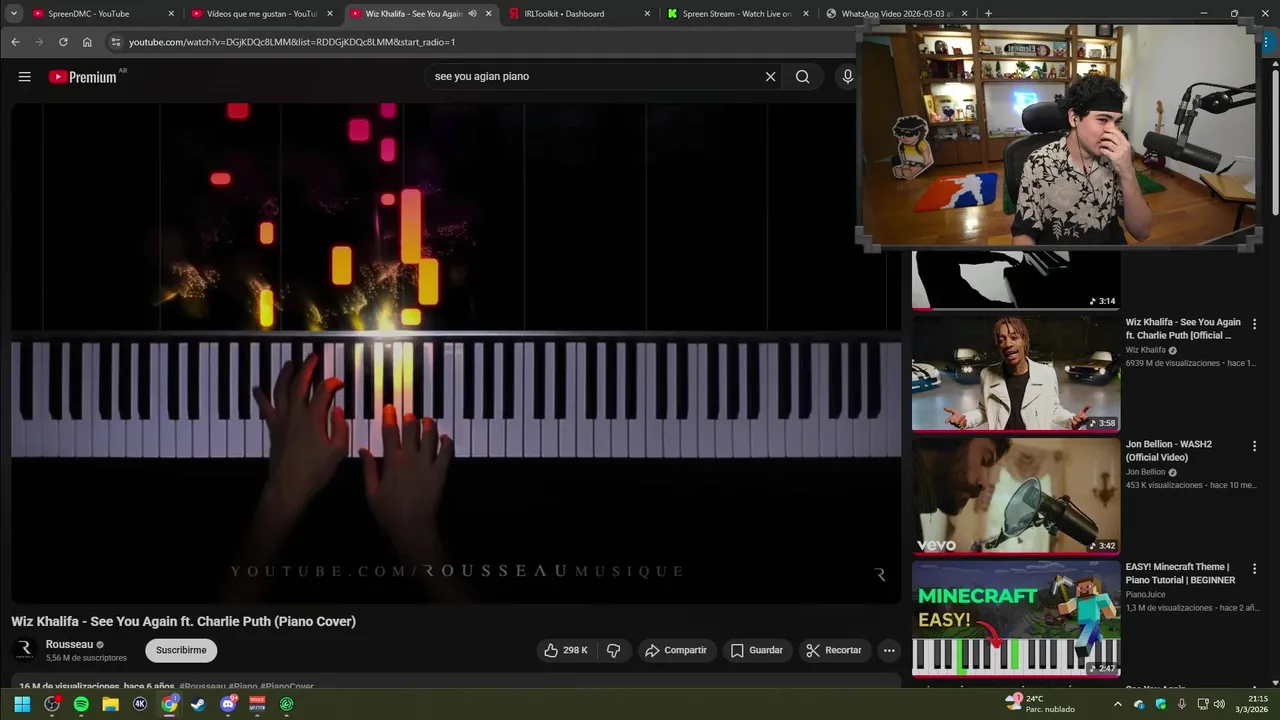Clear the search box with the X icon
Screen dimensions: 1280x720
point(770,77)
